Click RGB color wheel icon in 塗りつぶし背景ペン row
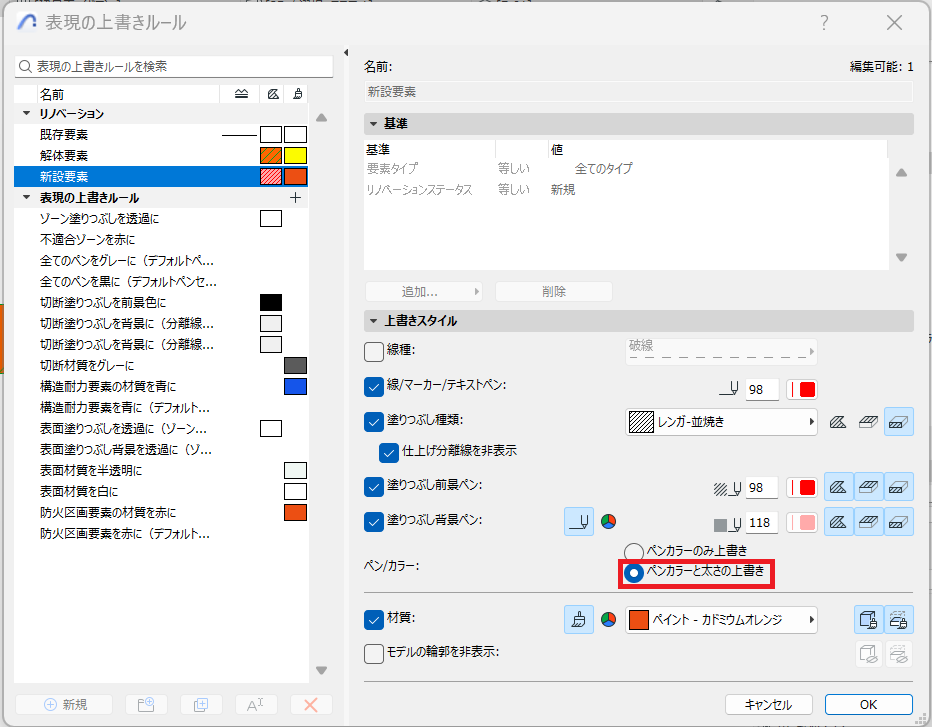Image resolution: width=932 pixels, height=727 pixels. (608, 522)
